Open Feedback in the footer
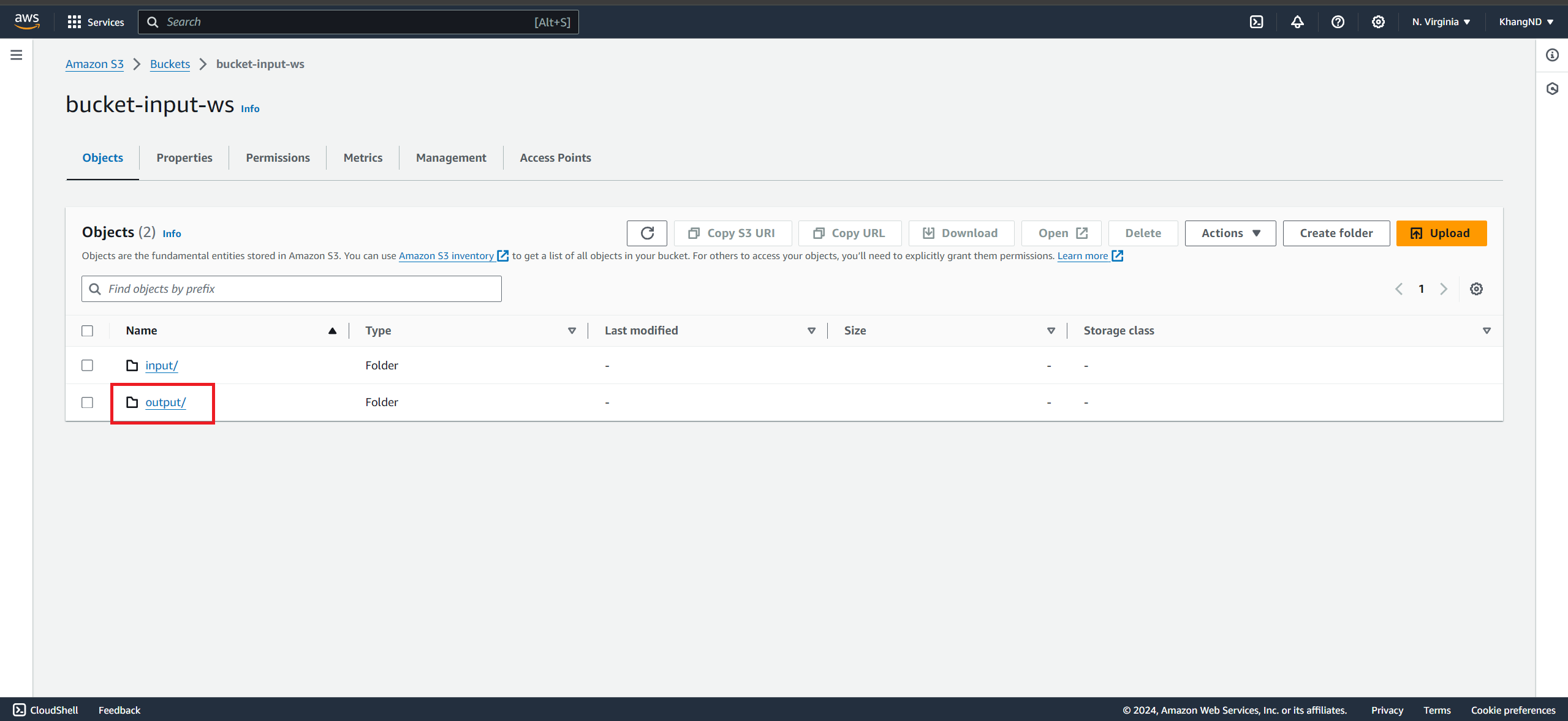The width and height of the screenshot is (1568, 721). click(x=119, y=710)
